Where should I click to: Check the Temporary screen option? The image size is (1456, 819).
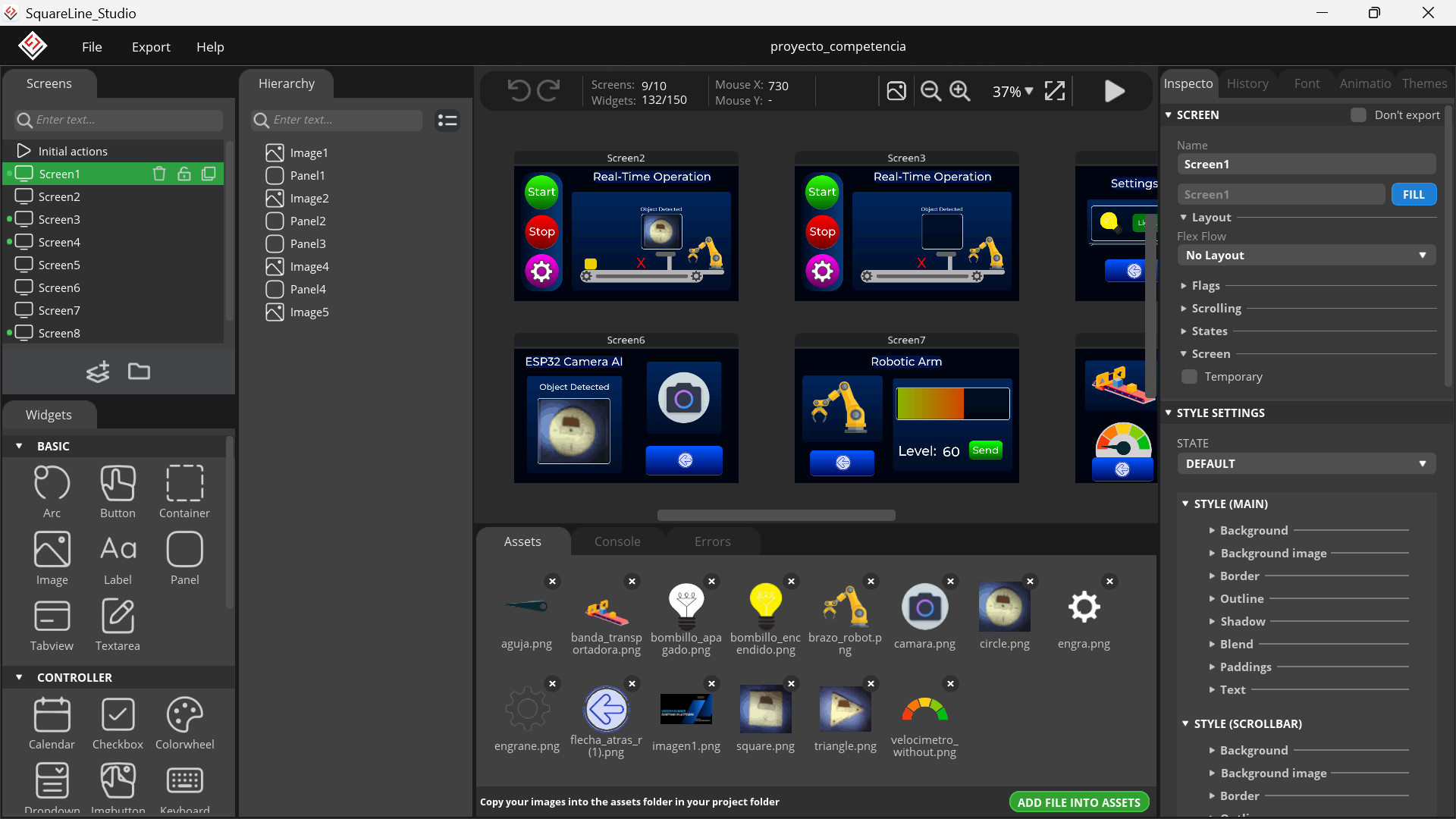1189,377
